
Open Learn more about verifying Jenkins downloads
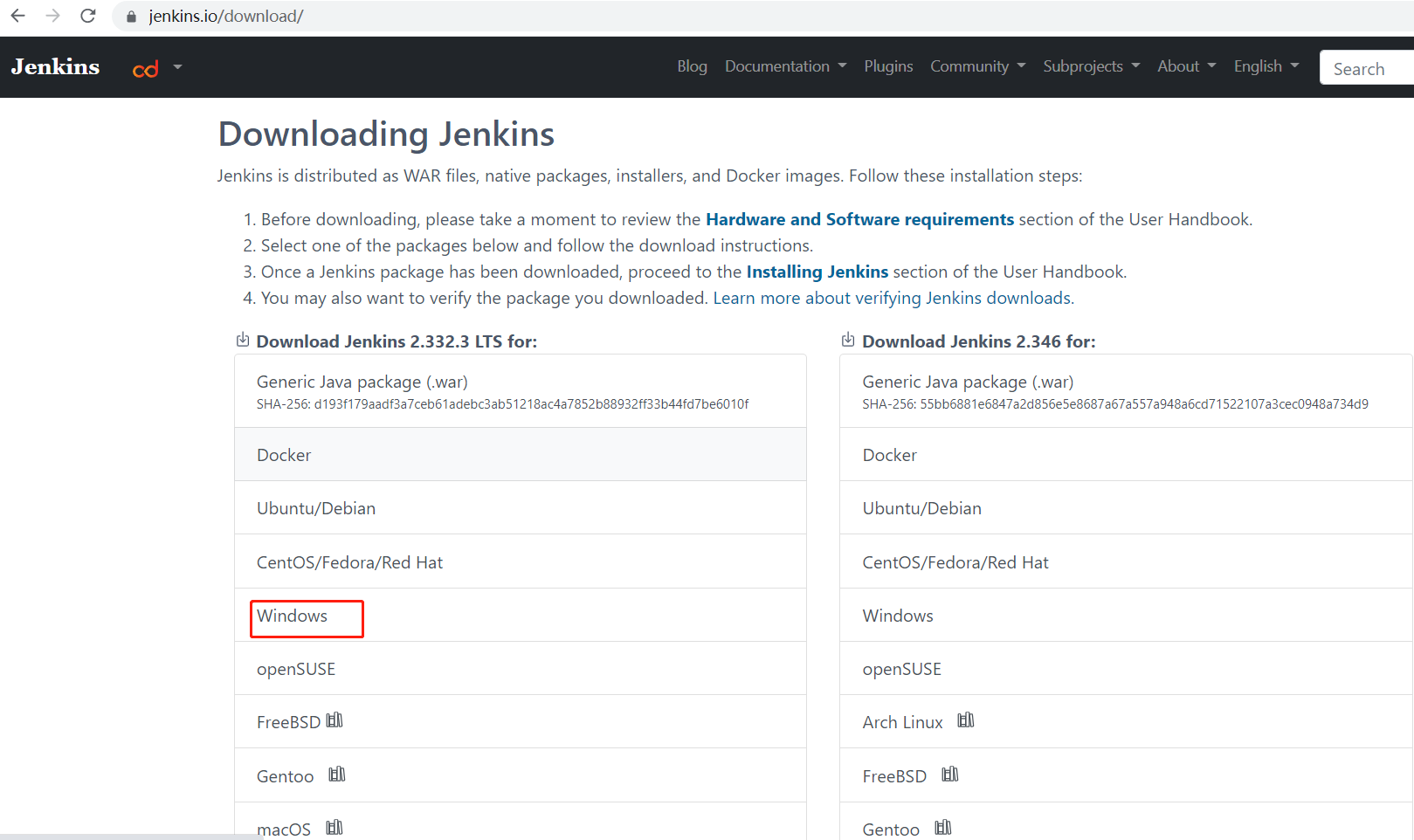click(x=893, y=298)
